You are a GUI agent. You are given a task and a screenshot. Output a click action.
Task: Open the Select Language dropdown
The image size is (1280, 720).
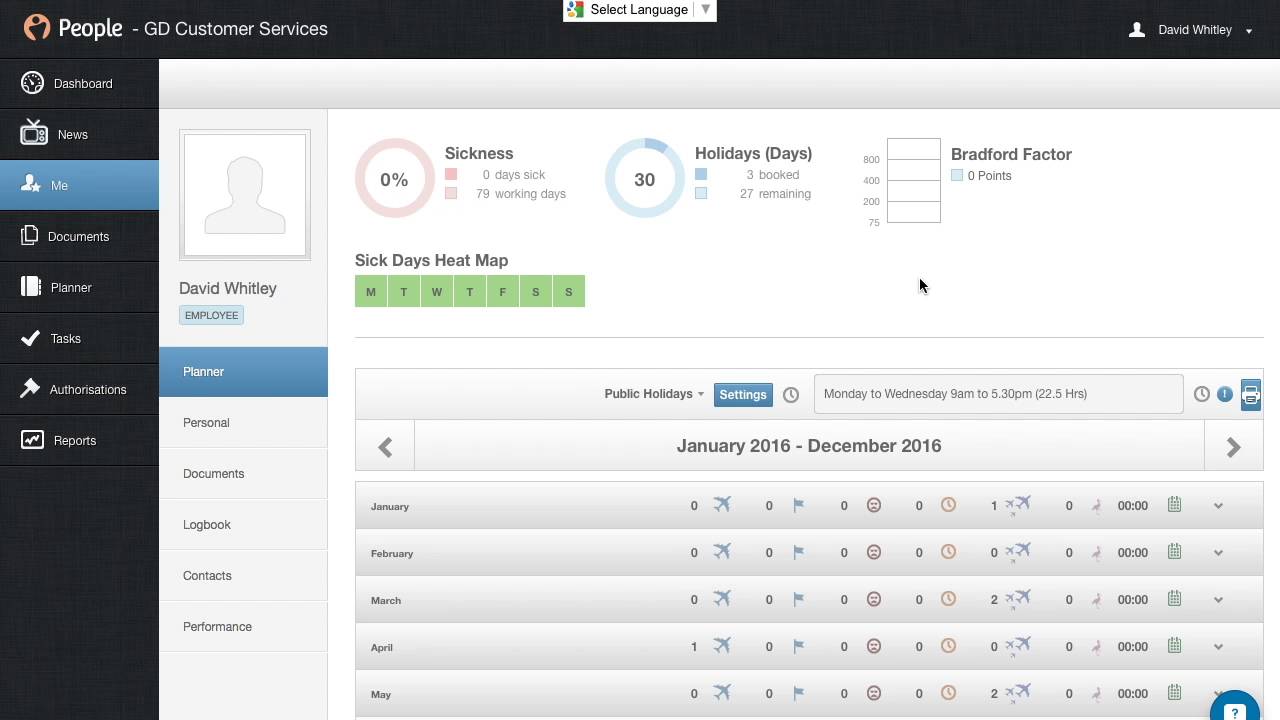click(x=640, y=10)
